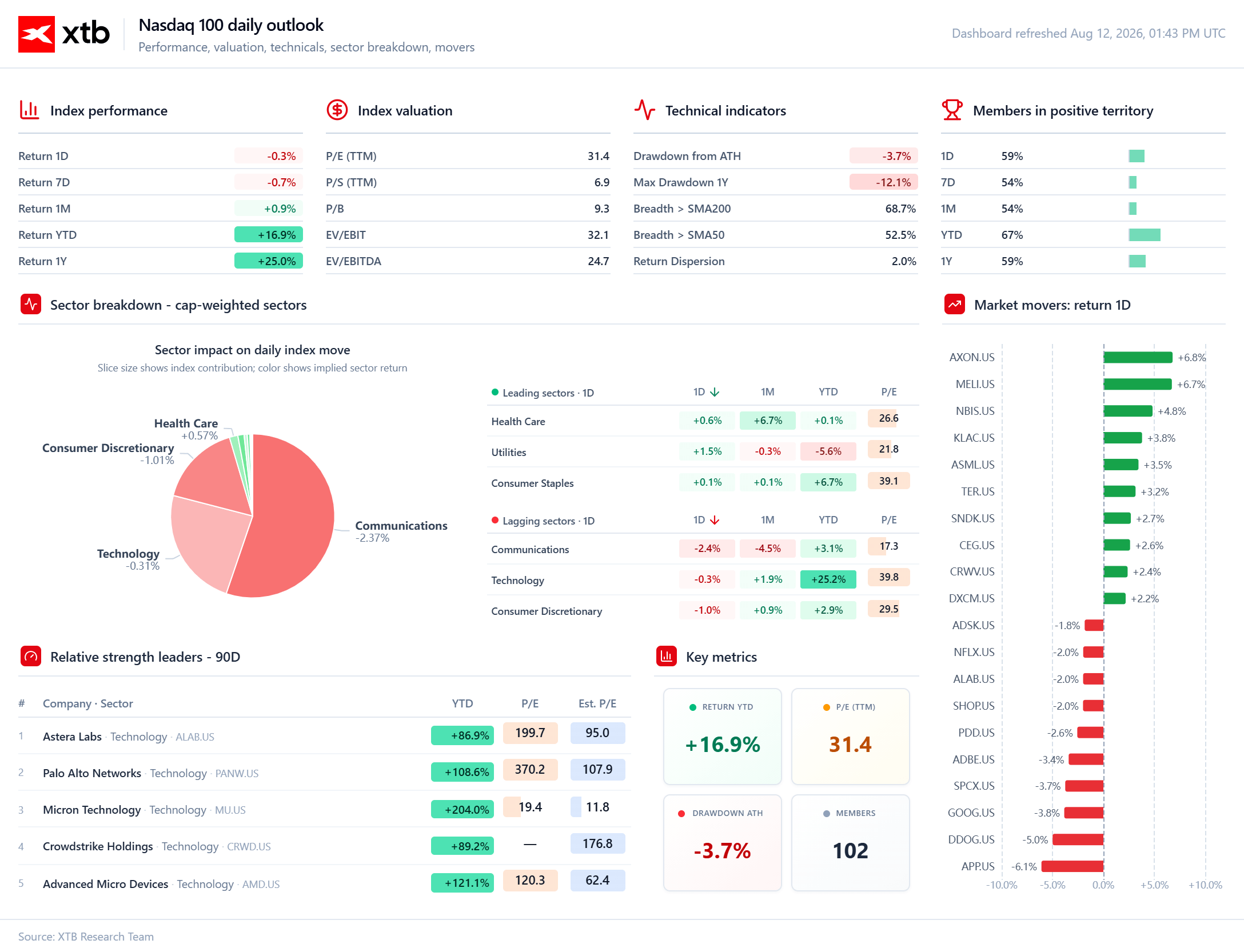Click the 1D members positive progress bar
The width and height of the screenshot is (1244, 952).
[1137, 156]
